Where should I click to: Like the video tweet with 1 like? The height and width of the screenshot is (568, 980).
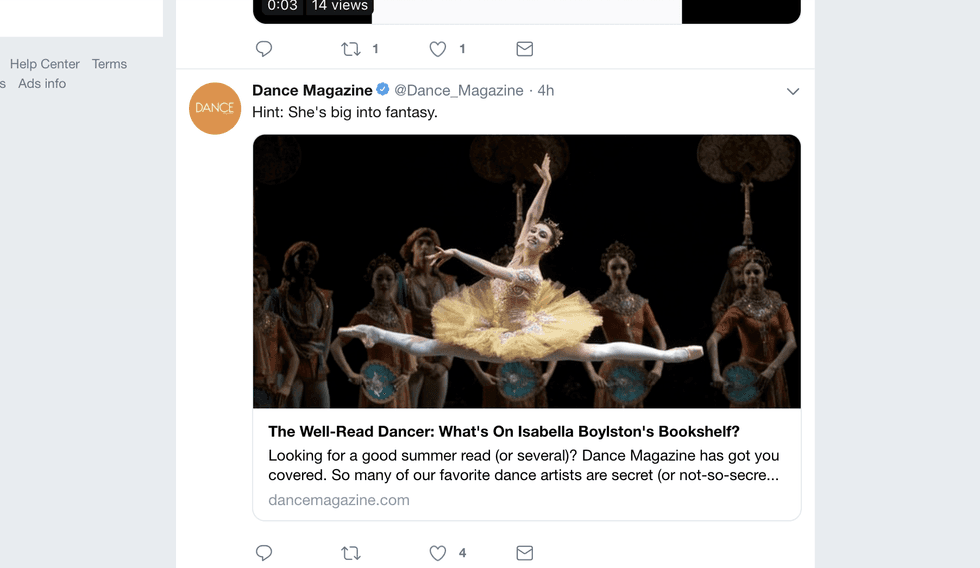(437, 49)
